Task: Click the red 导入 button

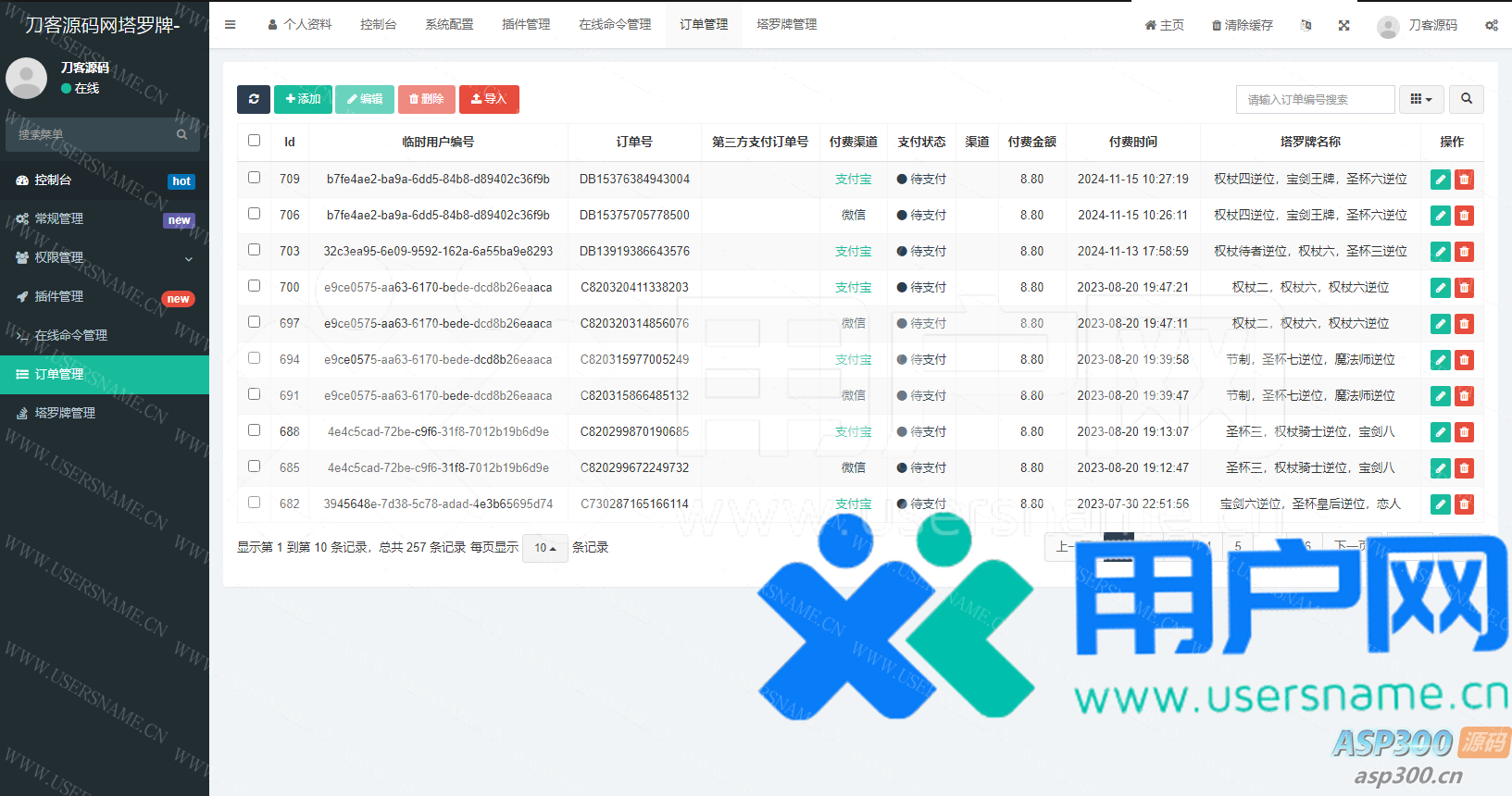Action: [489, 99]
